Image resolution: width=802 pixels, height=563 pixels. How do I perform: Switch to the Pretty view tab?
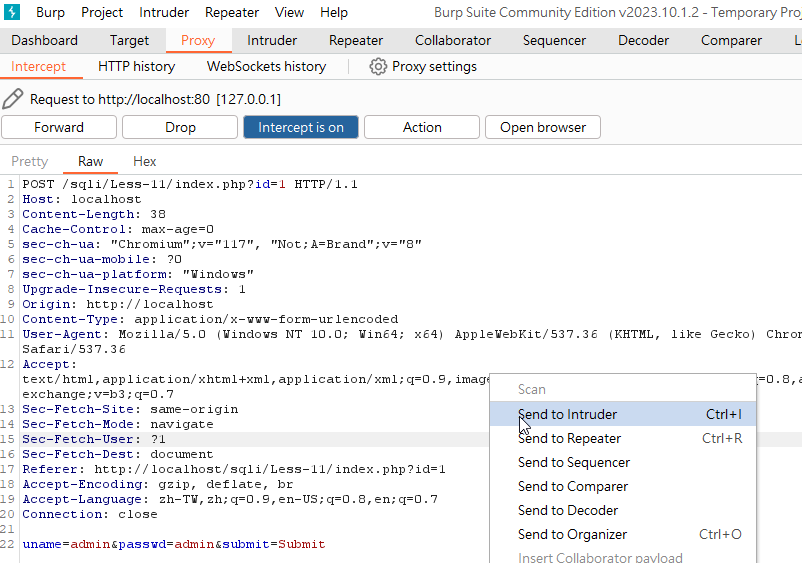point(30,162)
